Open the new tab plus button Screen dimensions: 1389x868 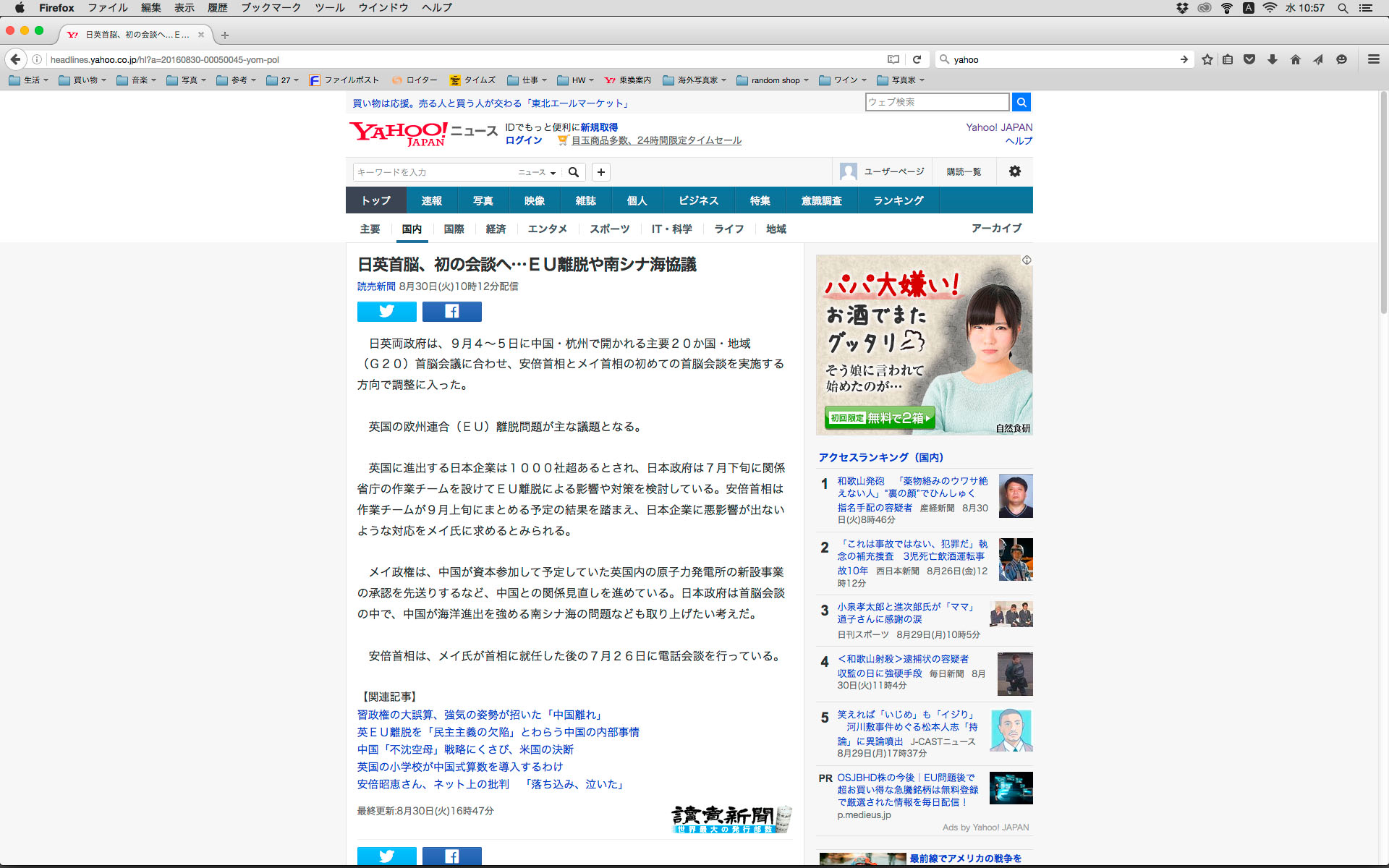point(225,35)
